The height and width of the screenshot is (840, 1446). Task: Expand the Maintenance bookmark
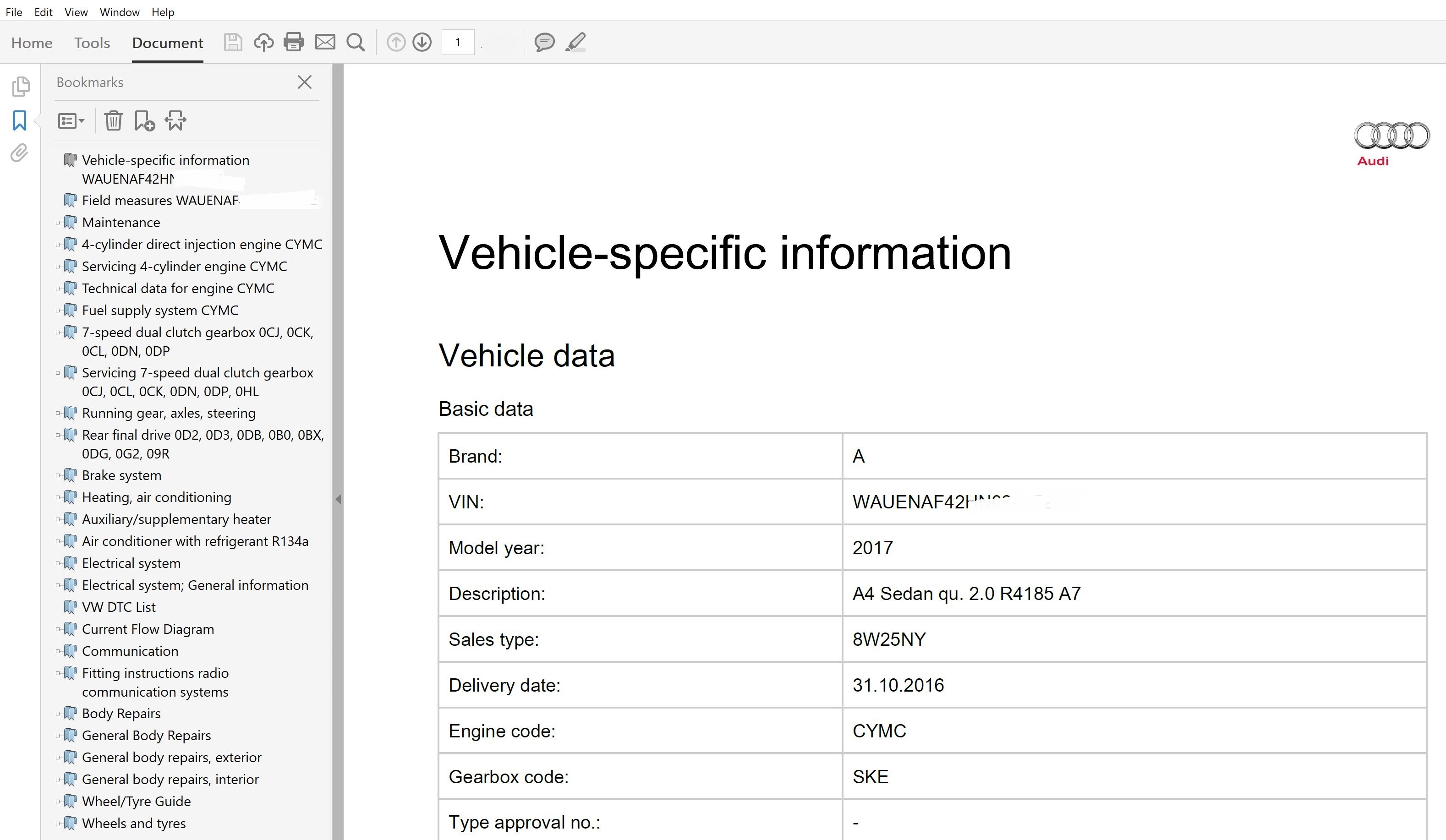[58, 223]
